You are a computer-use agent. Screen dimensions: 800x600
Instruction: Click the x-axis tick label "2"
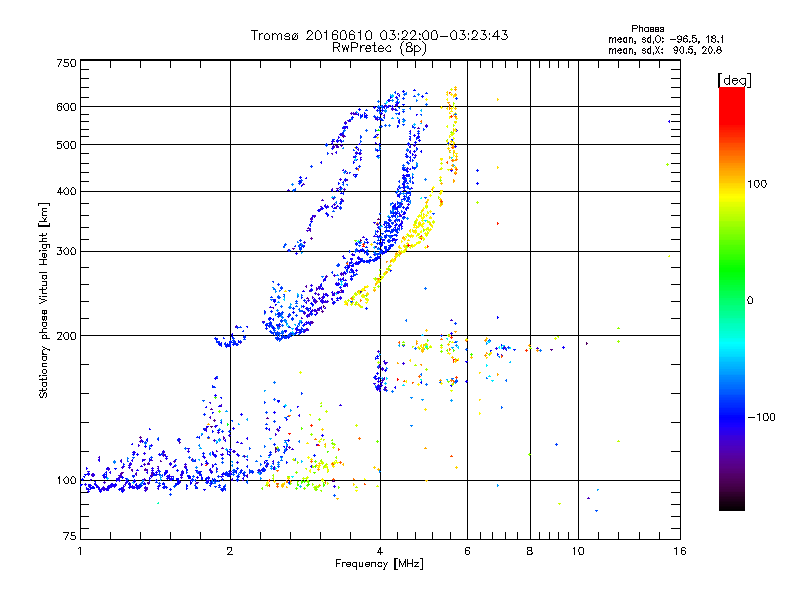230,551
